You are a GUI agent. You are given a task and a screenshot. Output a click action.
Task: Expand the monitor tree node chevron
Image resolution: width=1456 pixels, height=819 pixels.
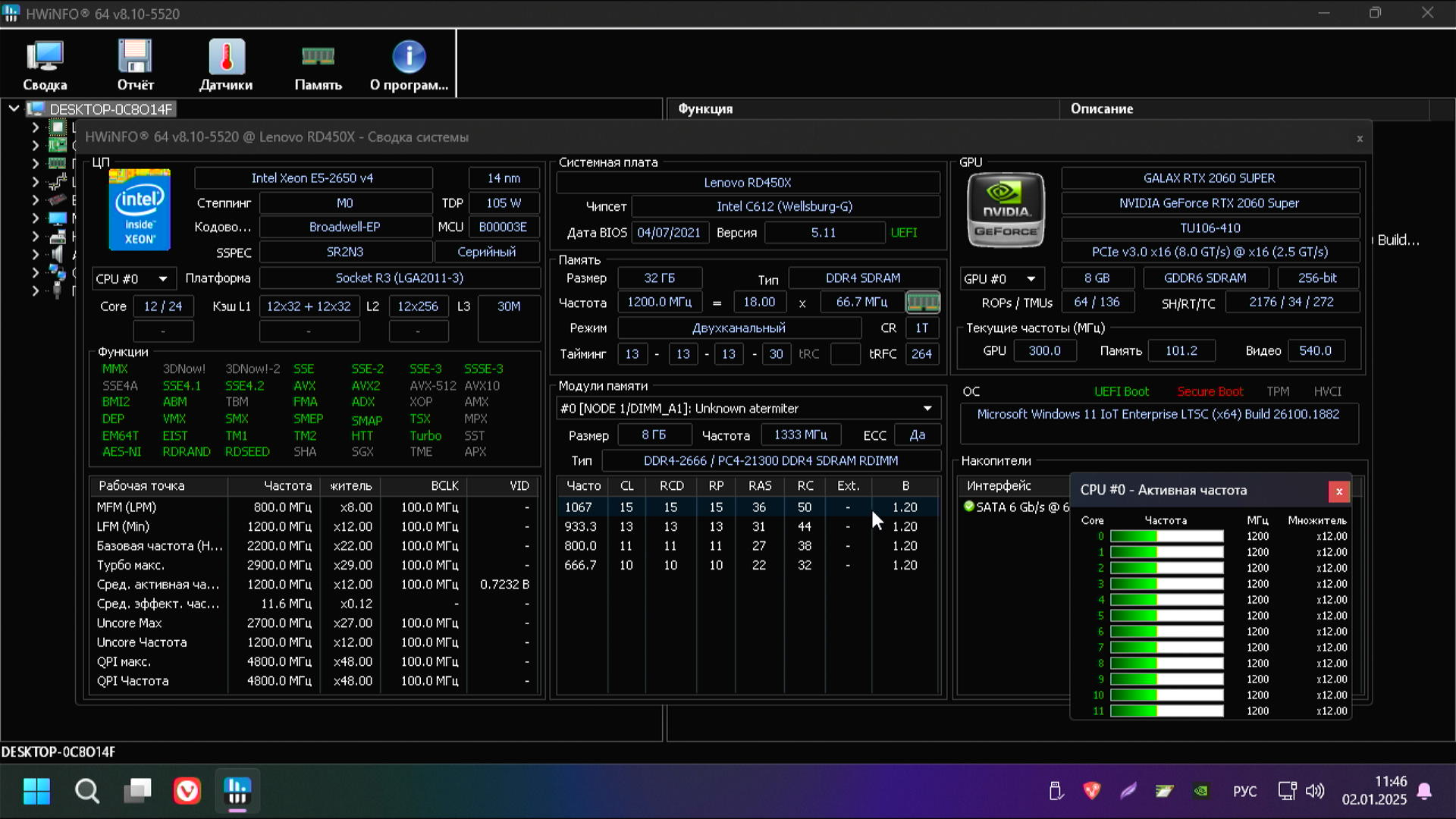(x=35, y=218)
